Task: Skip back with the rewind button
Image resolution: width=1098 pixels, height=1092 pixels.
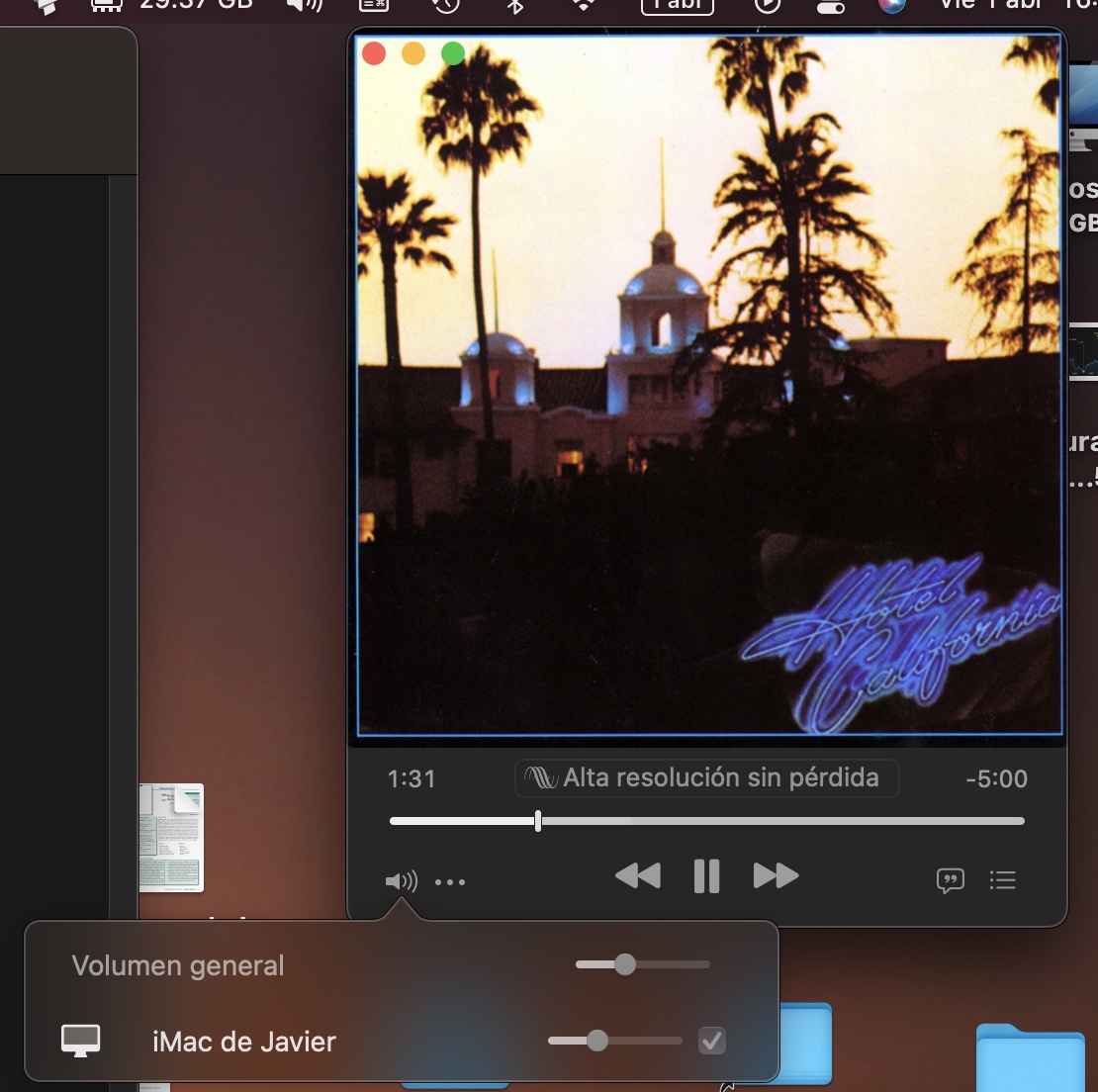Action: tap(638, 875)
